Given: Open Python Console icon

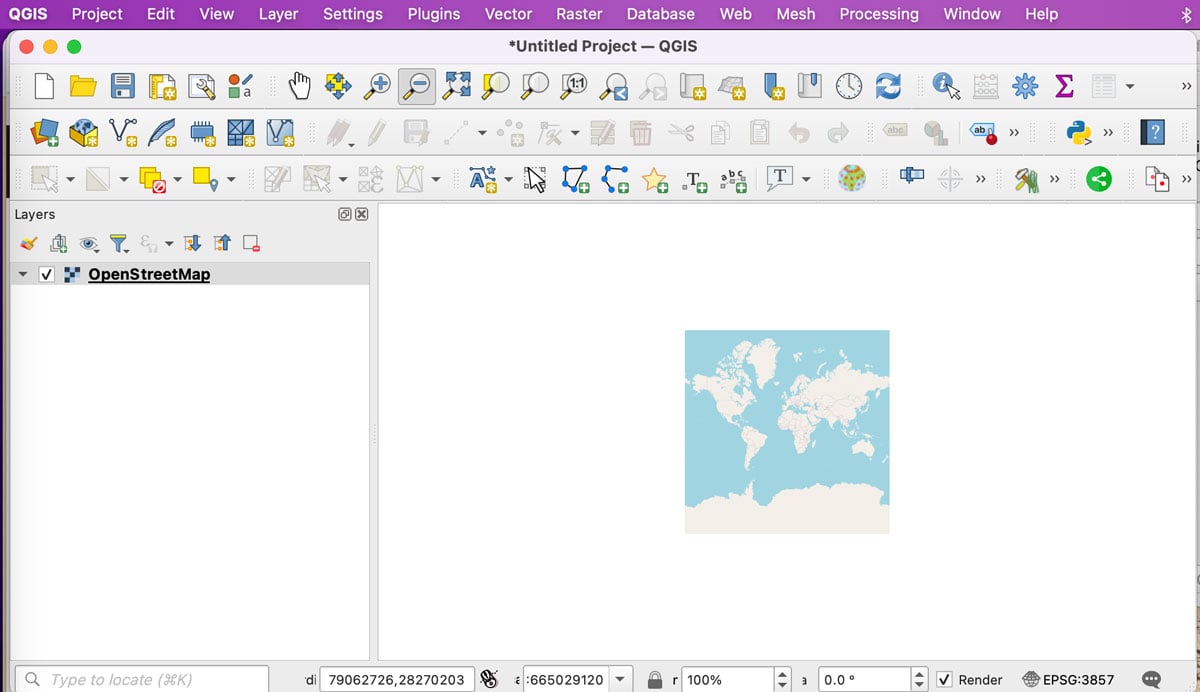Looking at the screenshot, I should pos(1078,132).
